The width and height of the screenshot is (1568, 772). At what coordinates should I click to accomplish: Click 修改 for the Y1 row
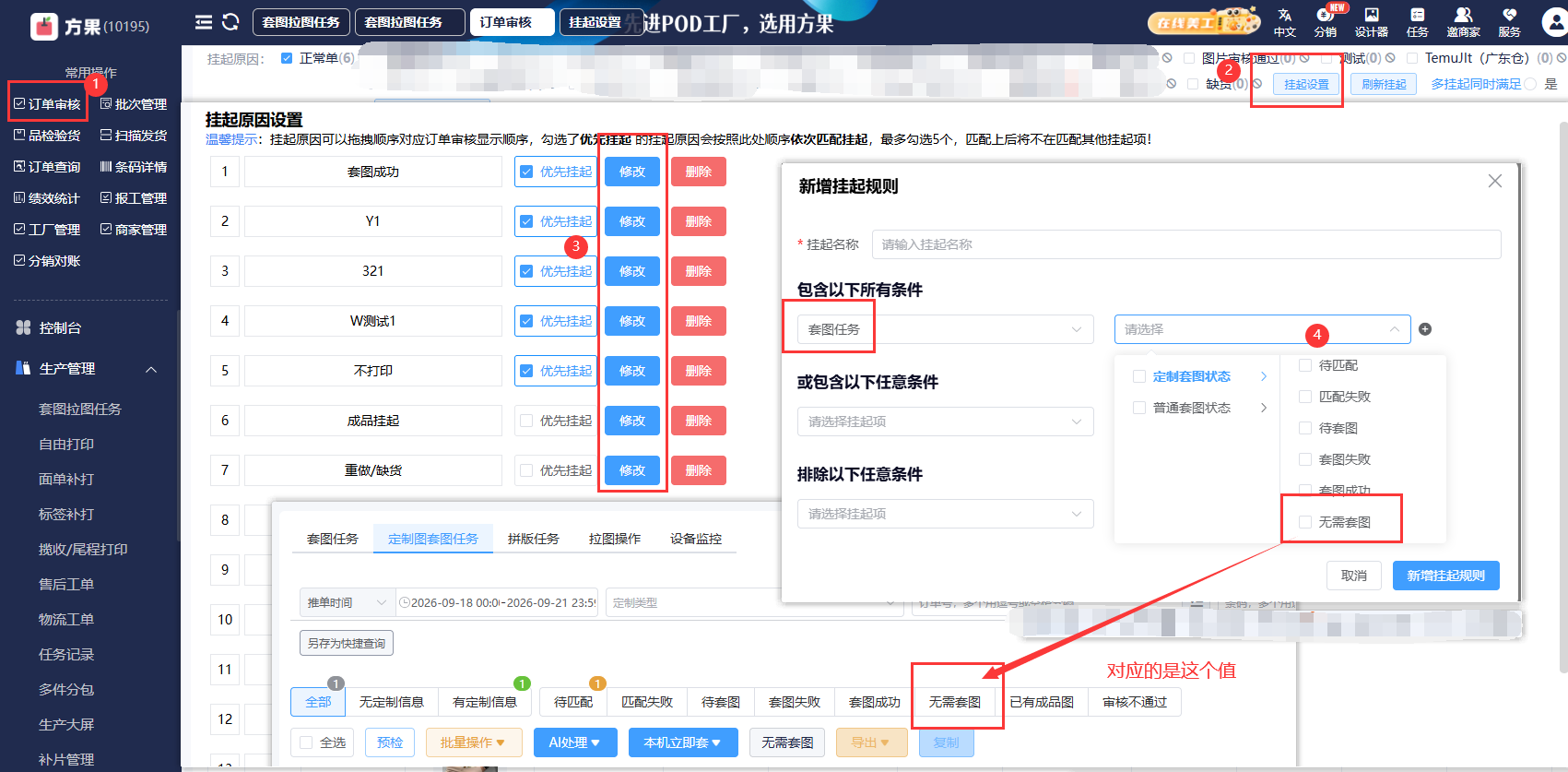(x=632, y=221)
